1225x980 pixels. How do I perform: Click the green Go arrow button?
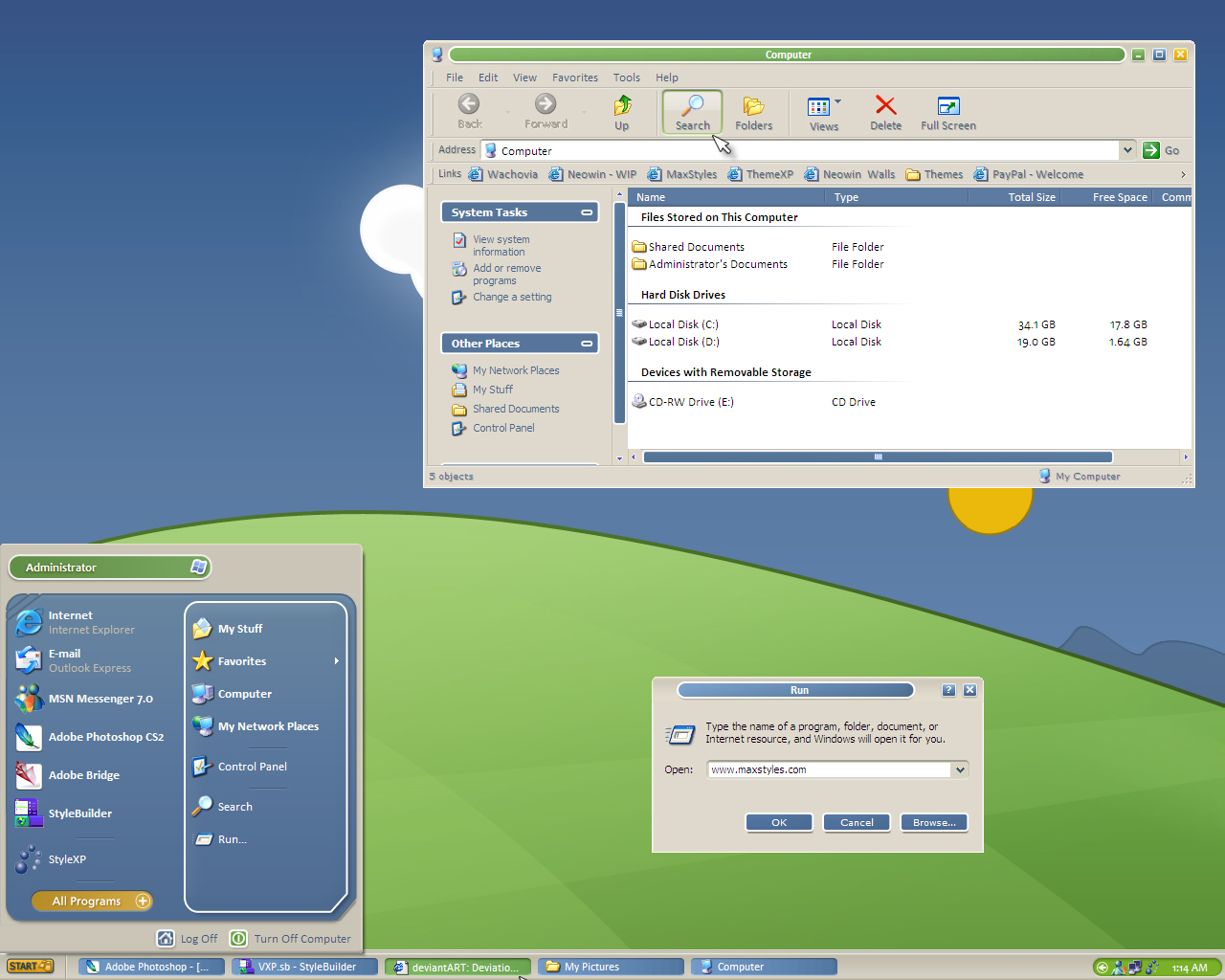1151,150
